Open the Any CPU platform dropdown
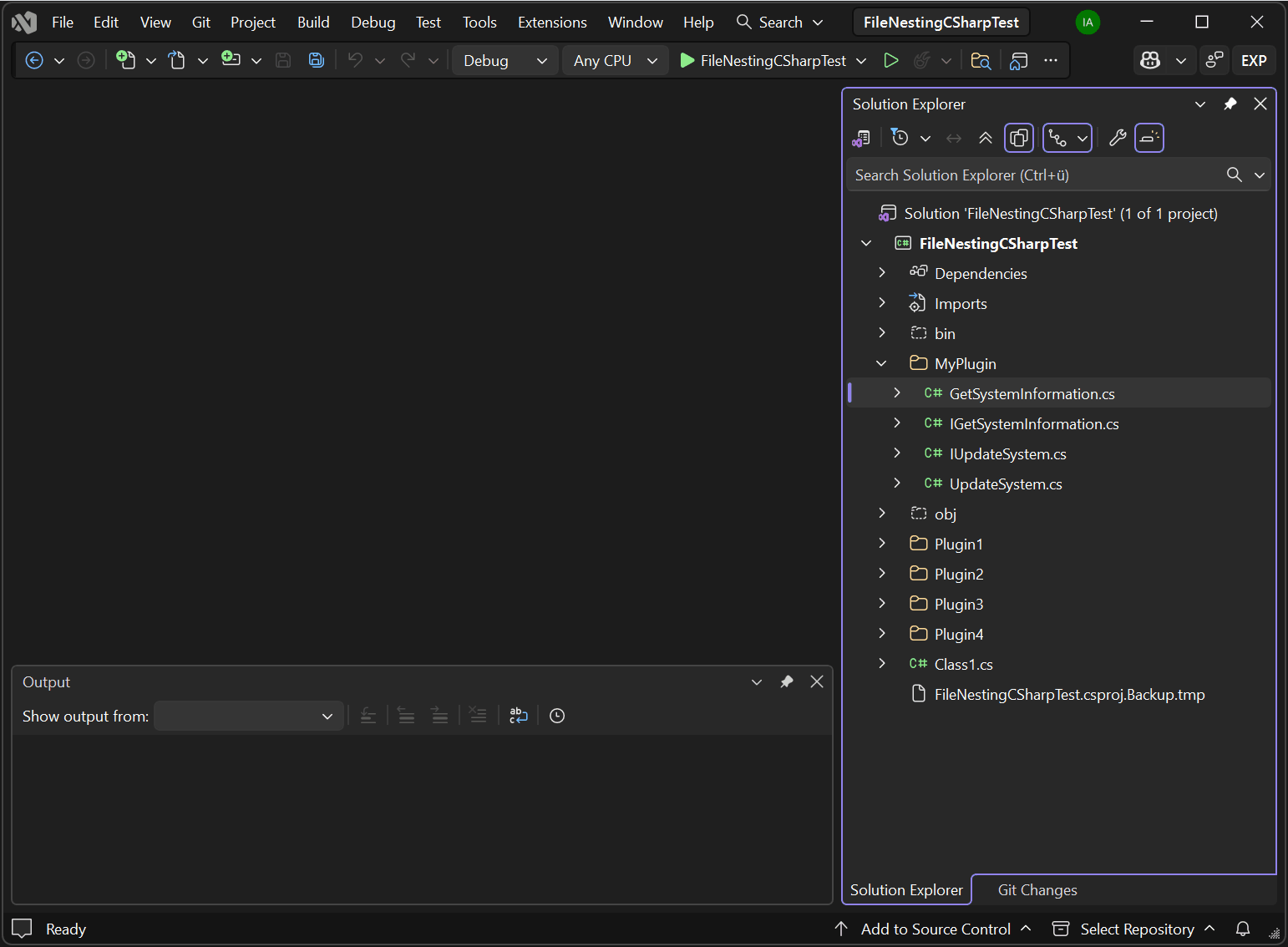This screenshot has height=947, width=1288. point(615,60)
